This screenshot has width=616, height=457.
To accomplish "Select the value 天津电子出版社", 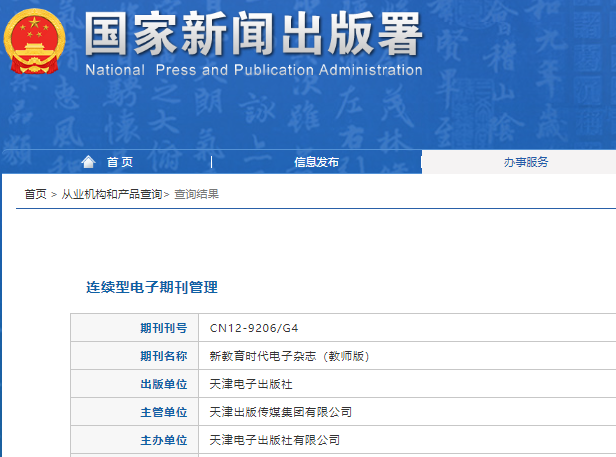I will 251,384.
